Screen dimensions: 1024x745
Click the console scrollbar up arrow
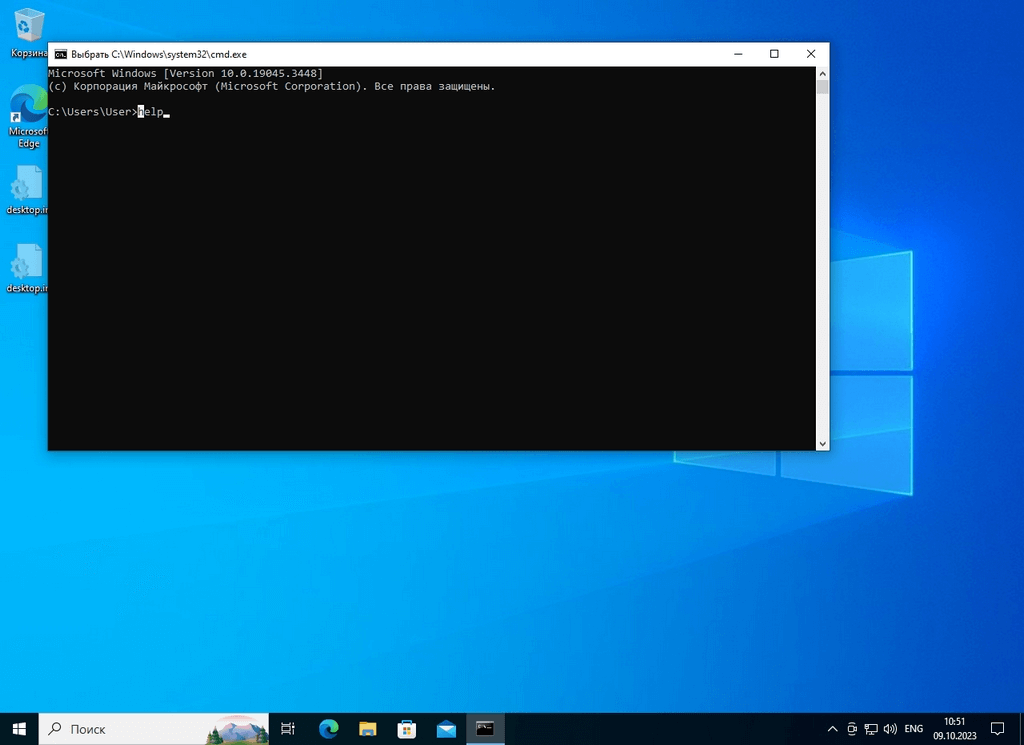[823, 73]
